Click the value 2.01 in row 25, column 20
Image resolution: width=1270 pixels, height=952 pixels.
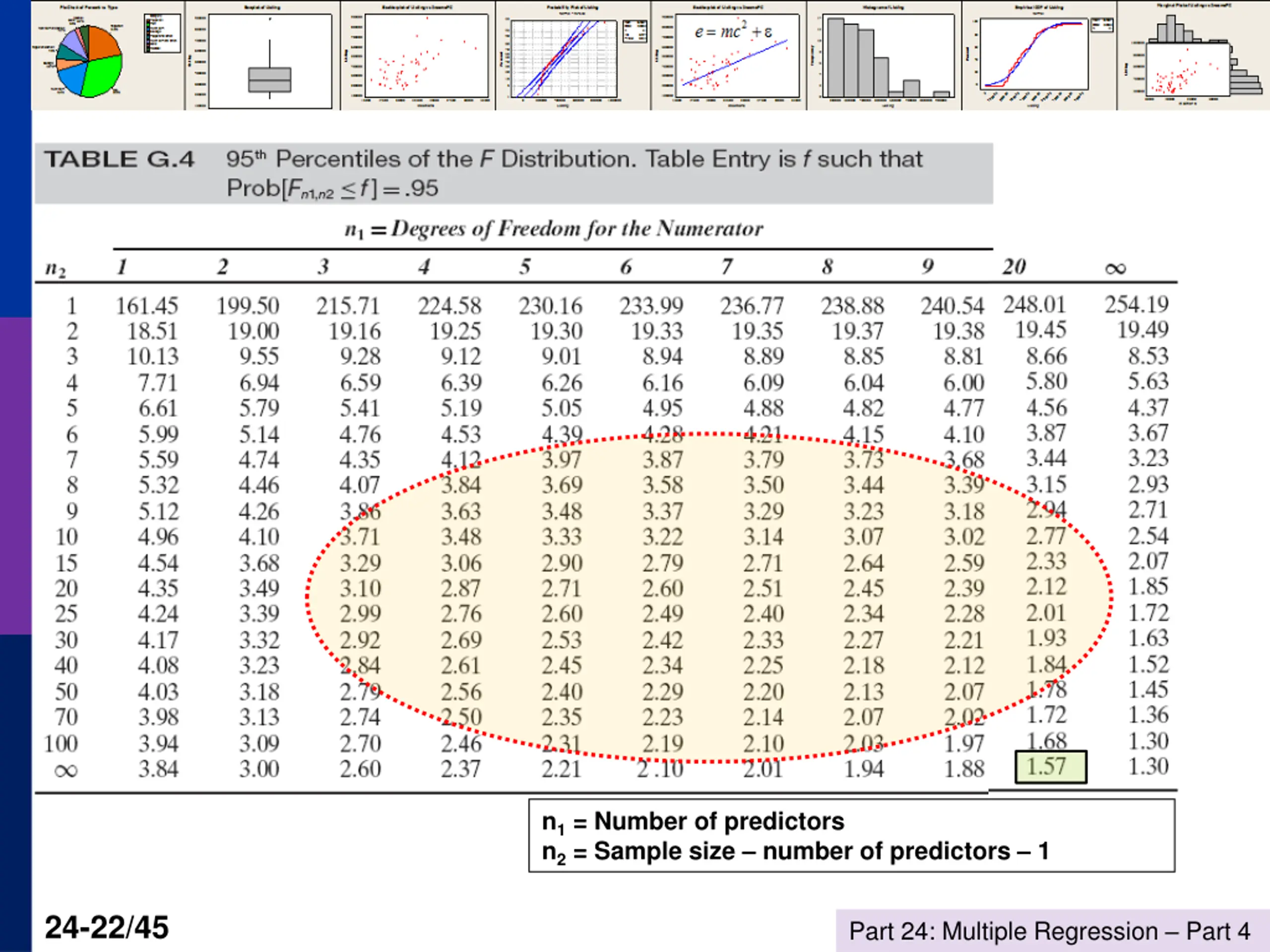[1046, 613]
